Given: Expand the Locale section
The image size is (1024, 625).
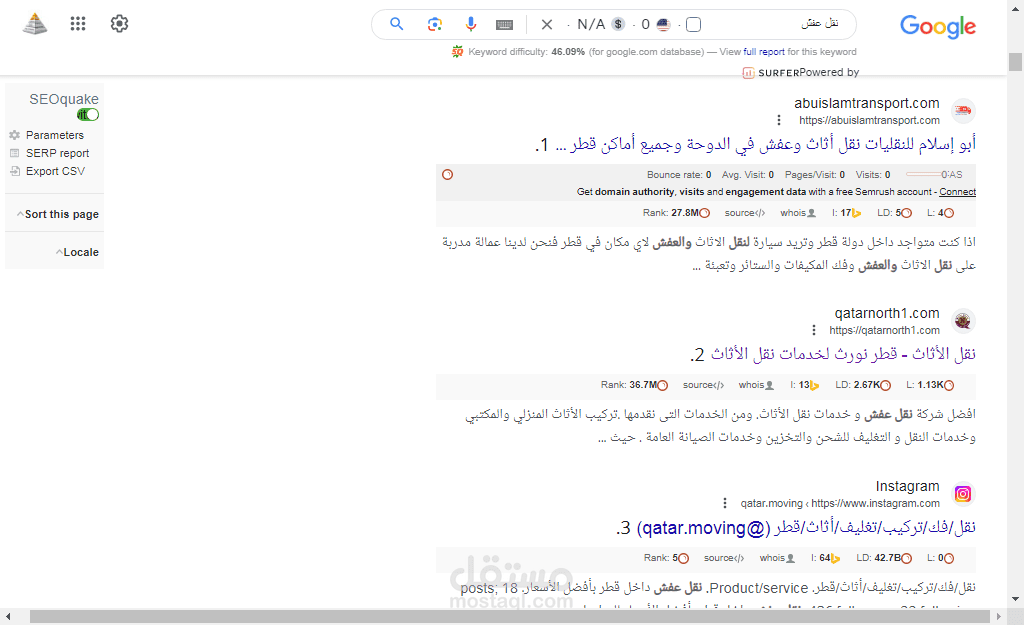Looking at the screenshot, I should 77,252.
